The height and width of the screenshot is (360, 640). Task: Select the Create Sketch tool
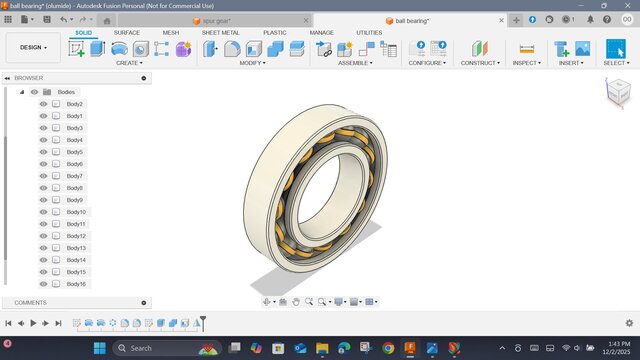click(76, 49)
